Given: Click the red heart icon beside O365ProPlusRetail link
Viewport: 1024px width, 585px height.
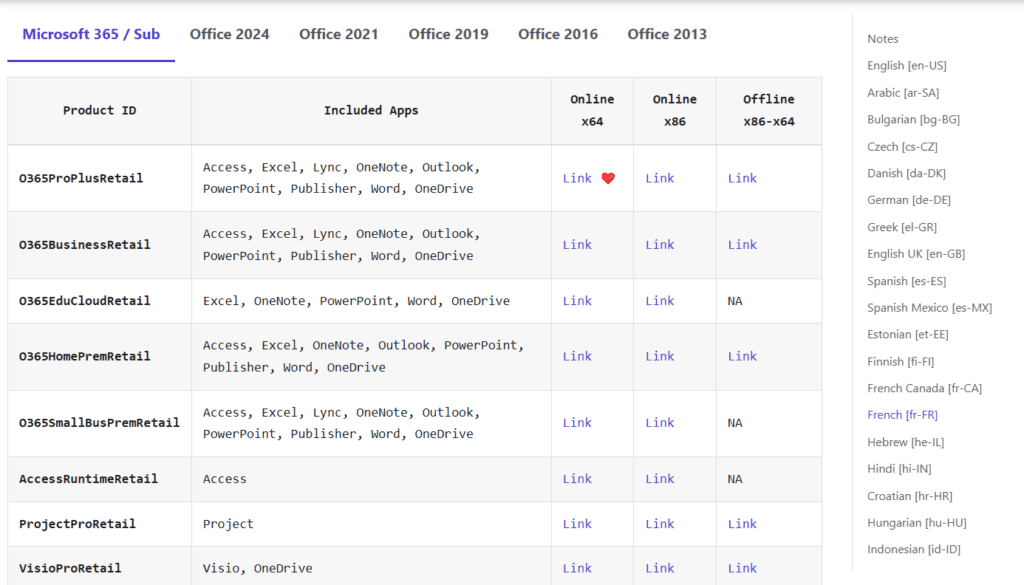Looking at the screenshot, I should pyautogui.click(x=608, y=178).
